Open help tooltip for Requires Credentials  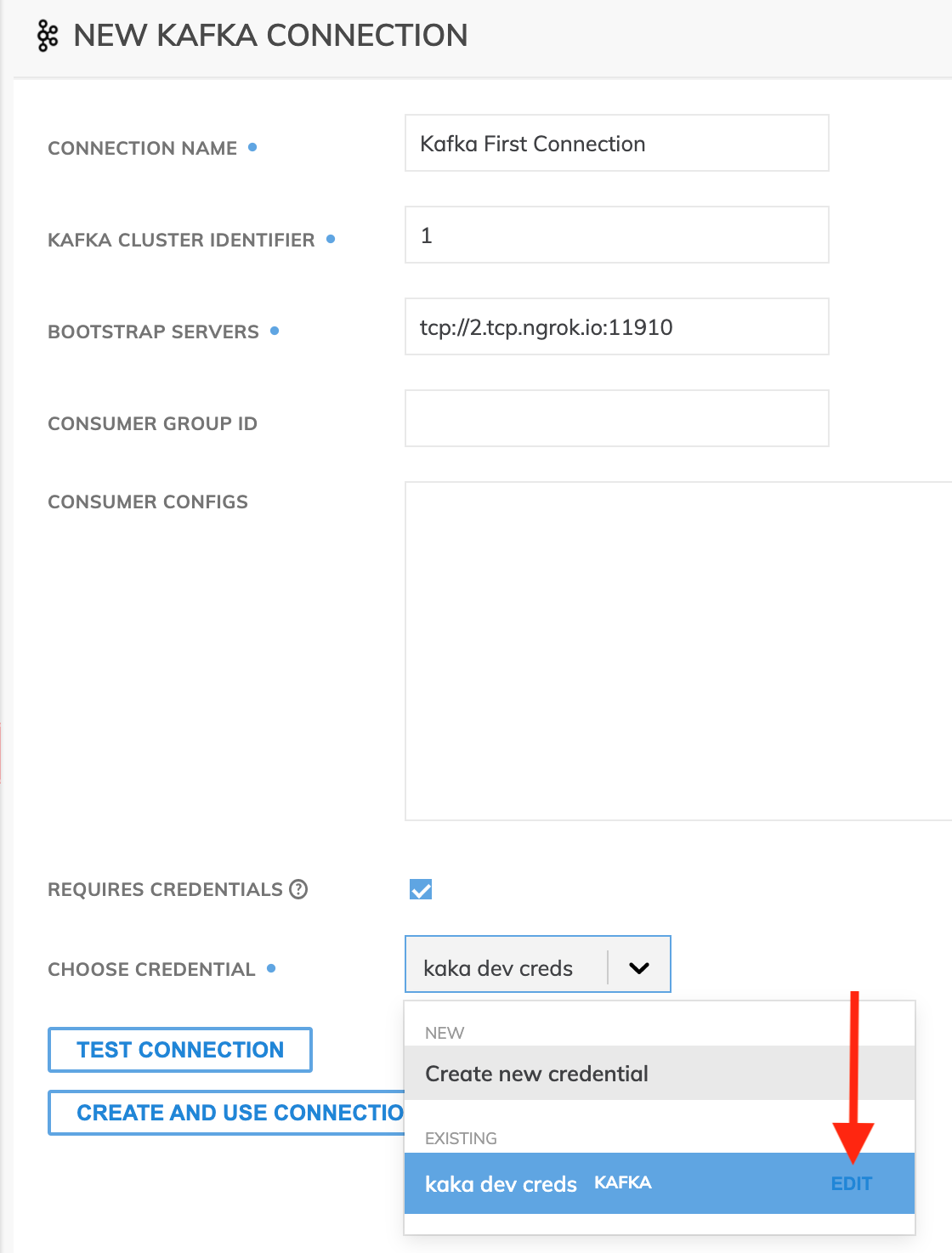(x=298, y=889)
